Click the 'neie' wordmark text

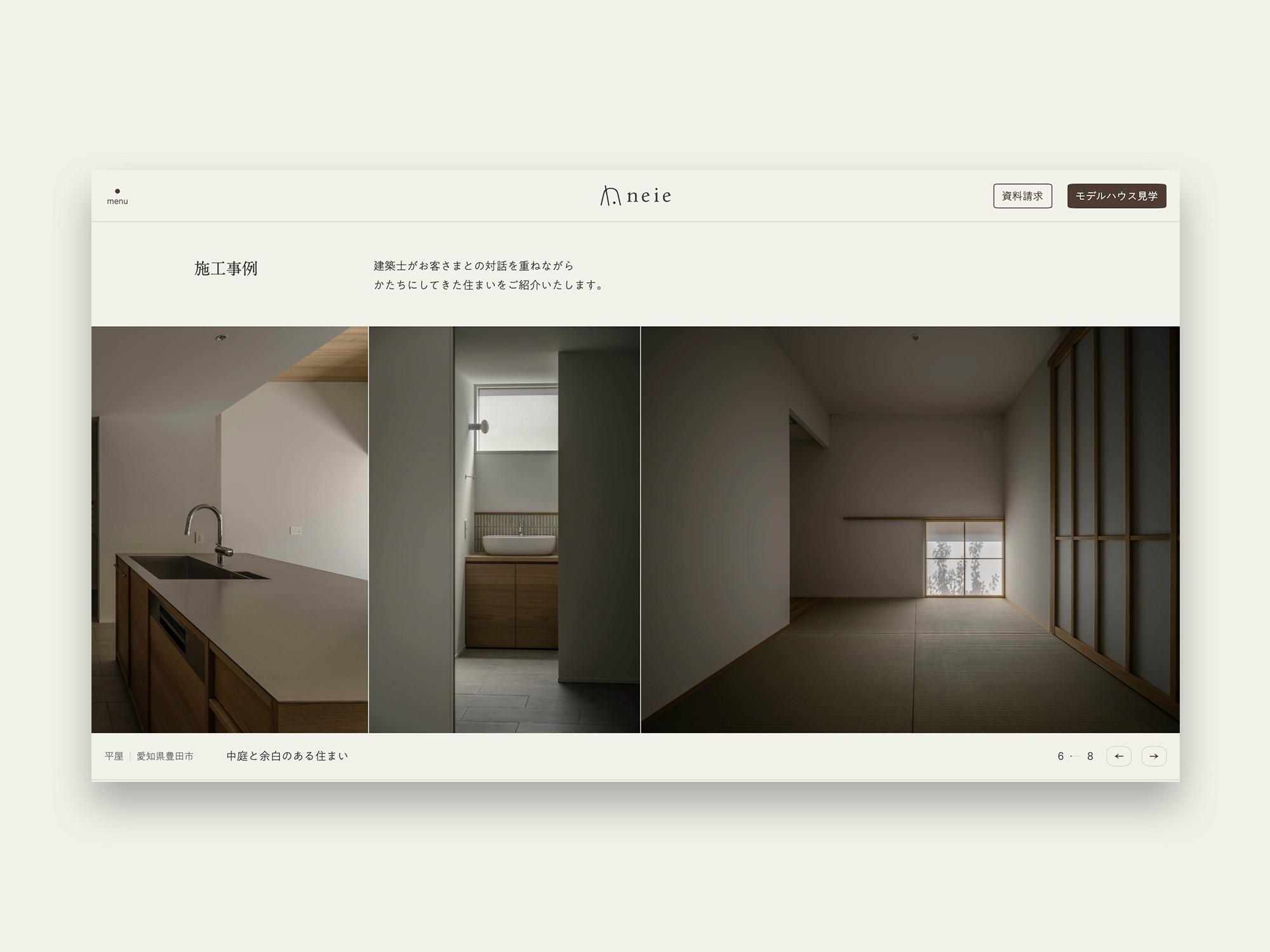point(649,196)
